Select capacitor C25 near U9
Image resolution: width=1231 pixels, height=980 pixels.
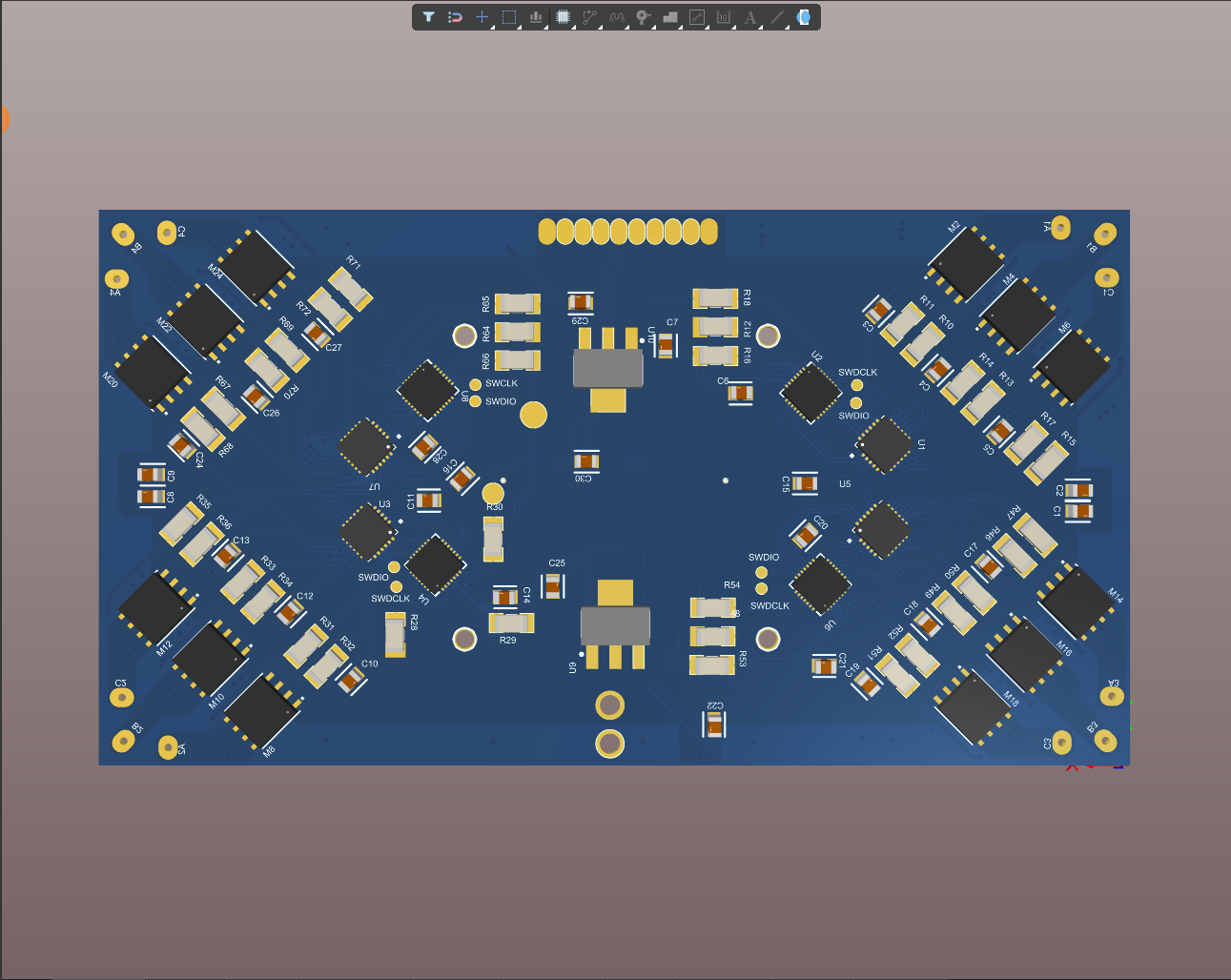[x=553, y=585]
